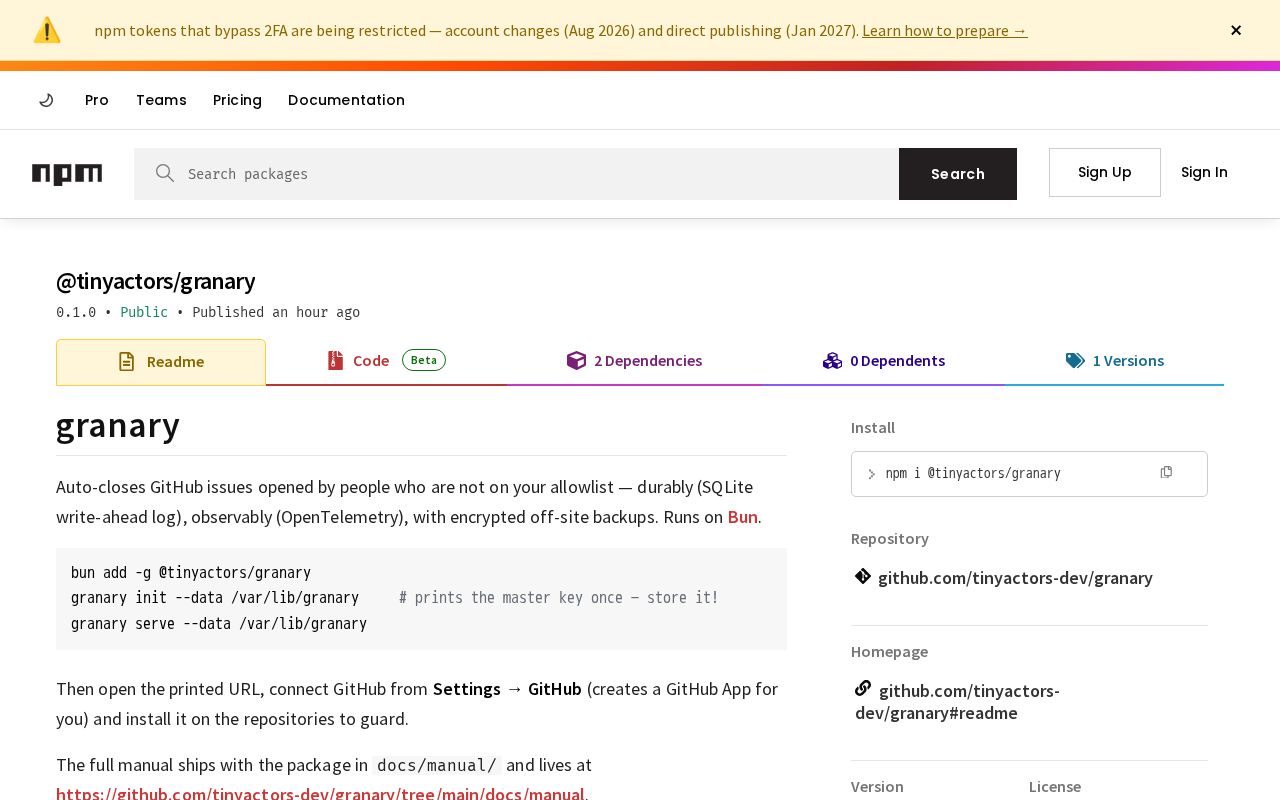Open the 2 Dependencies tab
This screenshot has height=800, width=1280.
coord(634,361)
